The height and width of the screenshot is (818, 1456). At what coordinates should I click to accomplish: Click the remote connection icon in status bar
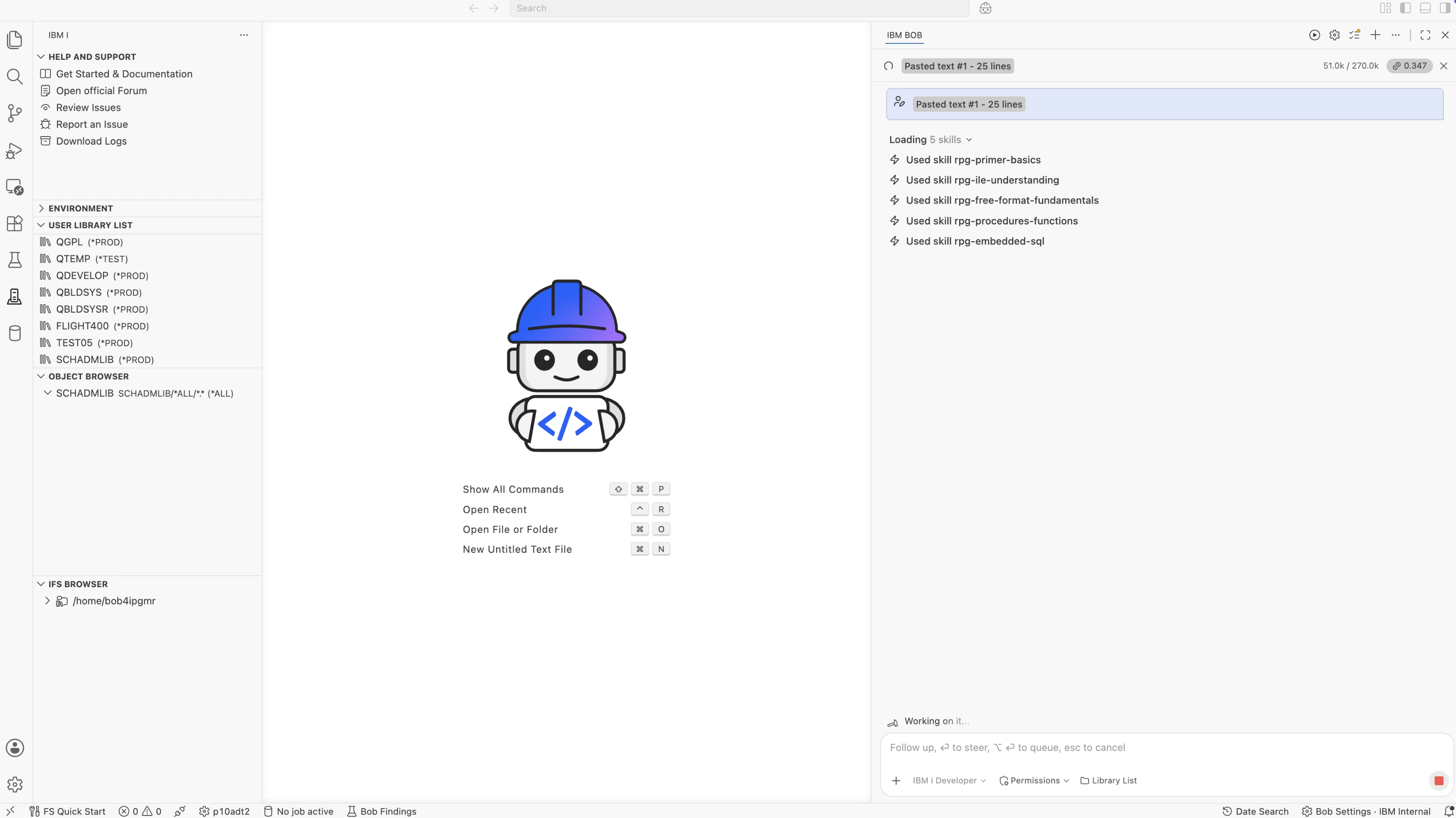click(10, 811)
